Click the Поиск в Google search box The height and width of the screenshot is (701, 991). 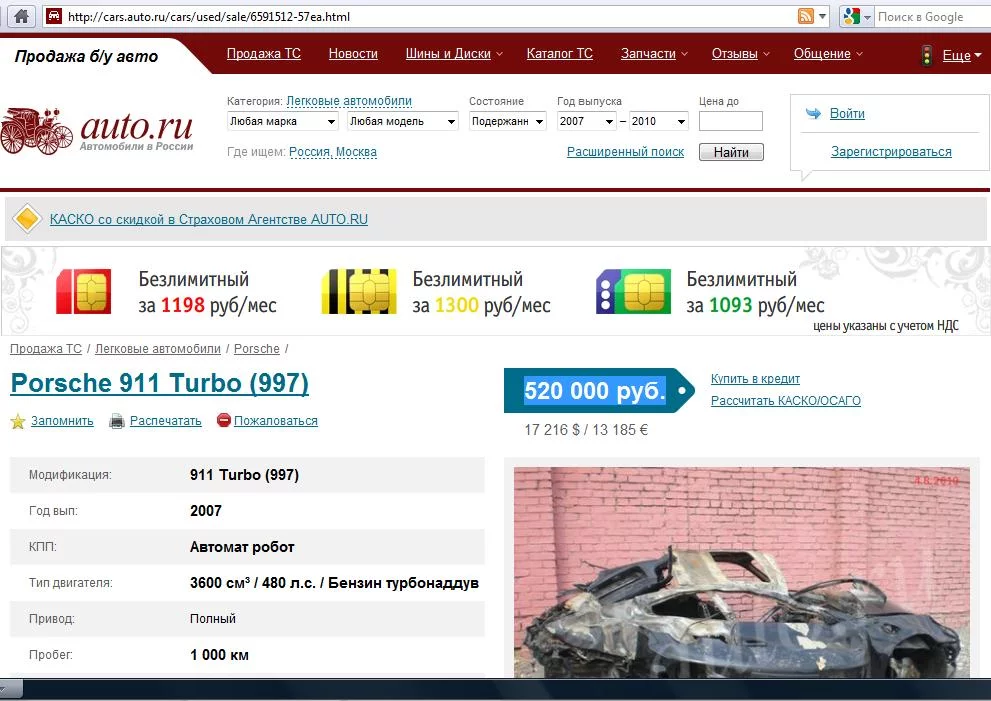[x=932, y=17]
